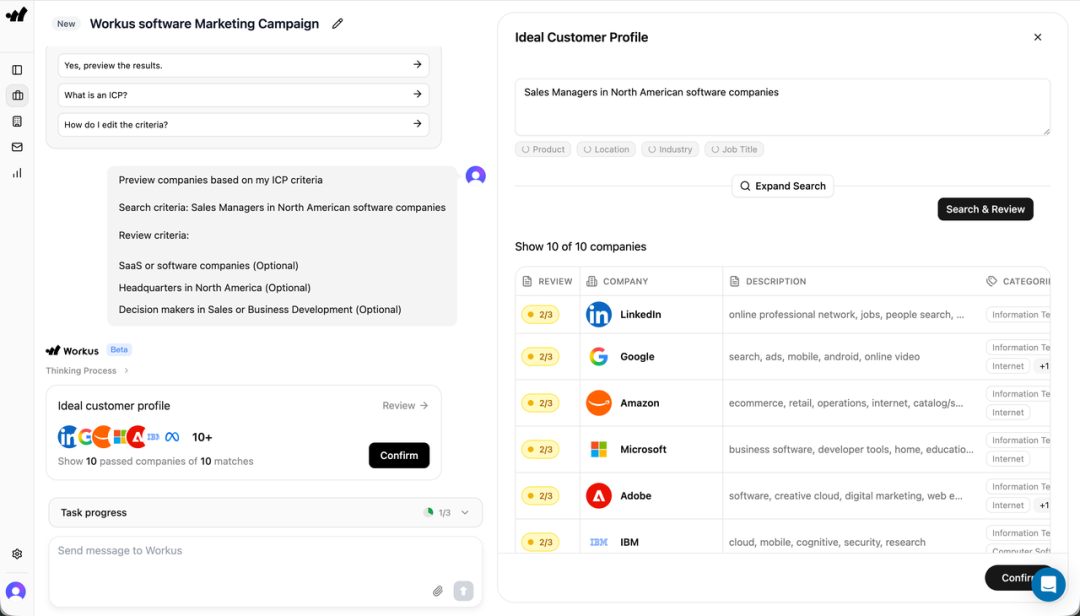This screenshot has height=616, width=1080.
Task: Click the Google logo in the table
Action: pos(599,356)
